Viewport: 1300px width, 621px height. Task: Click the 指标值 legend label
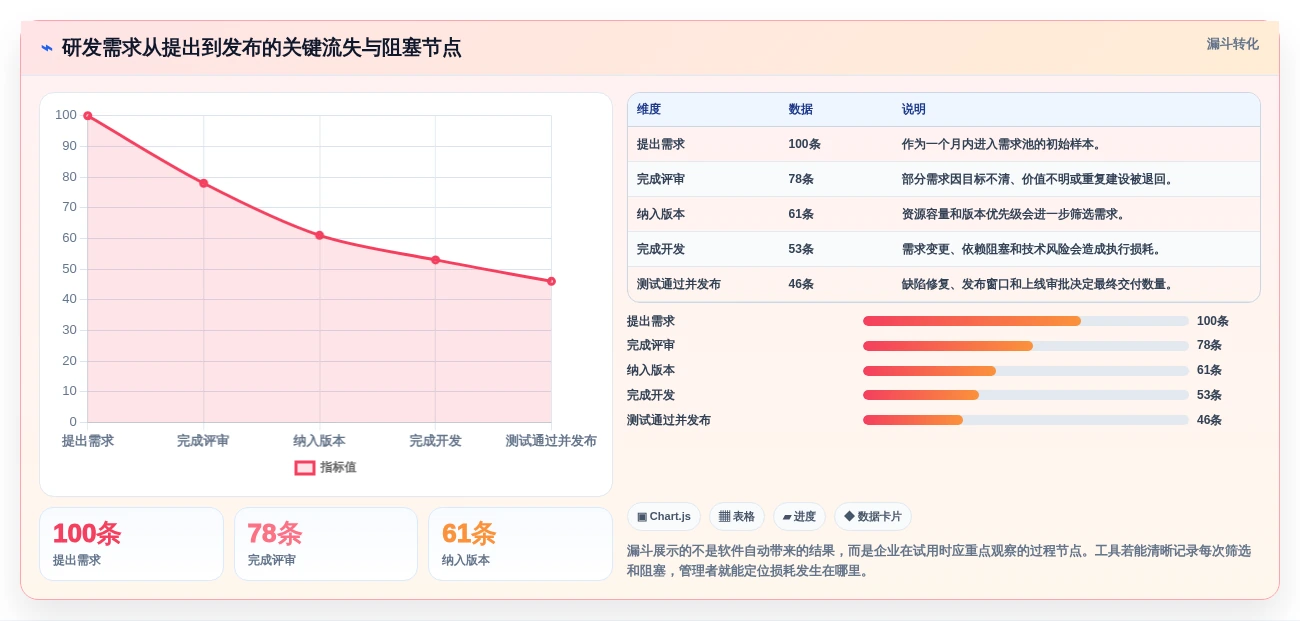tap(338, 467)
